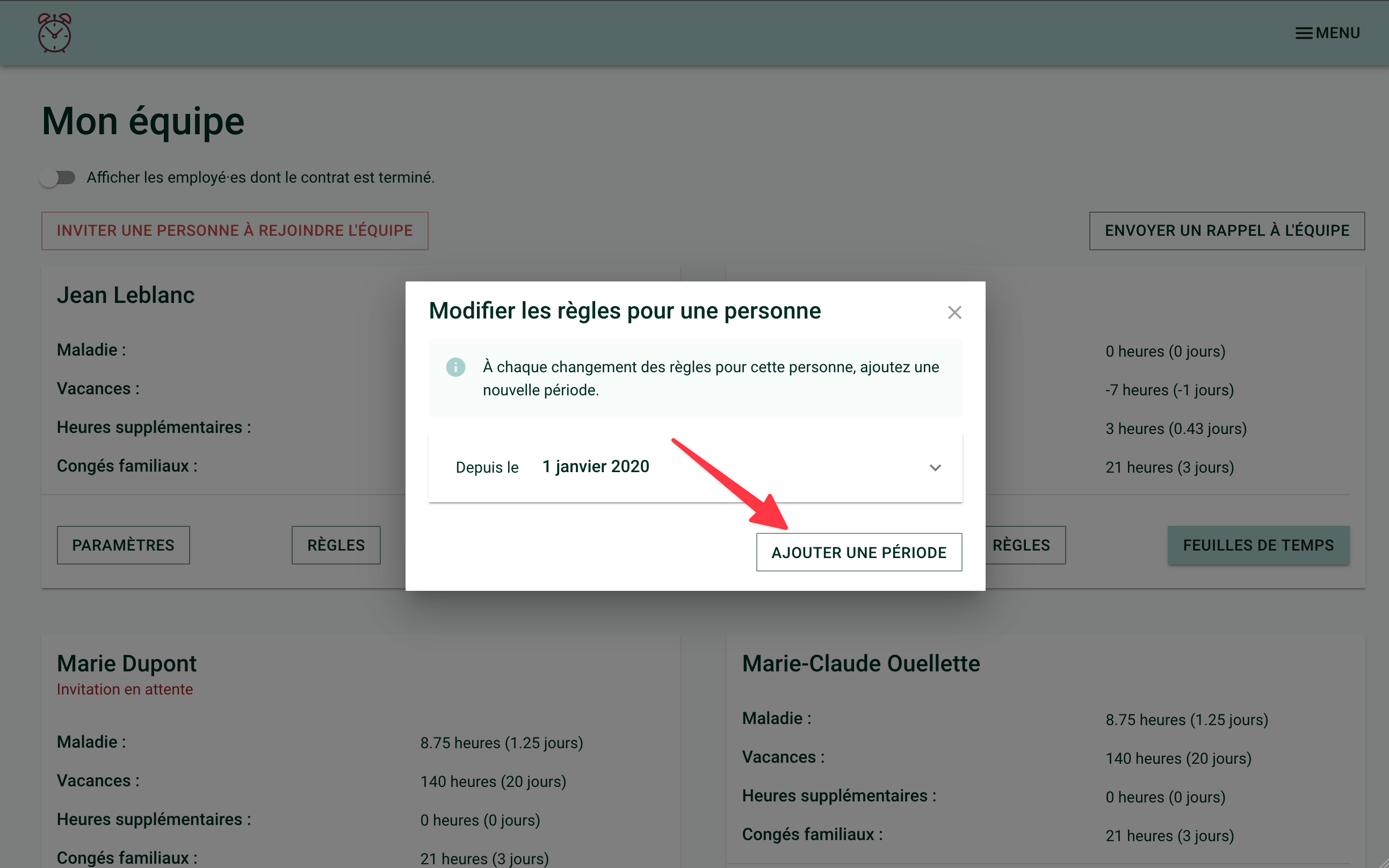Click the alarm clock logo icon
1389x868 pixels.
point(55,33)
